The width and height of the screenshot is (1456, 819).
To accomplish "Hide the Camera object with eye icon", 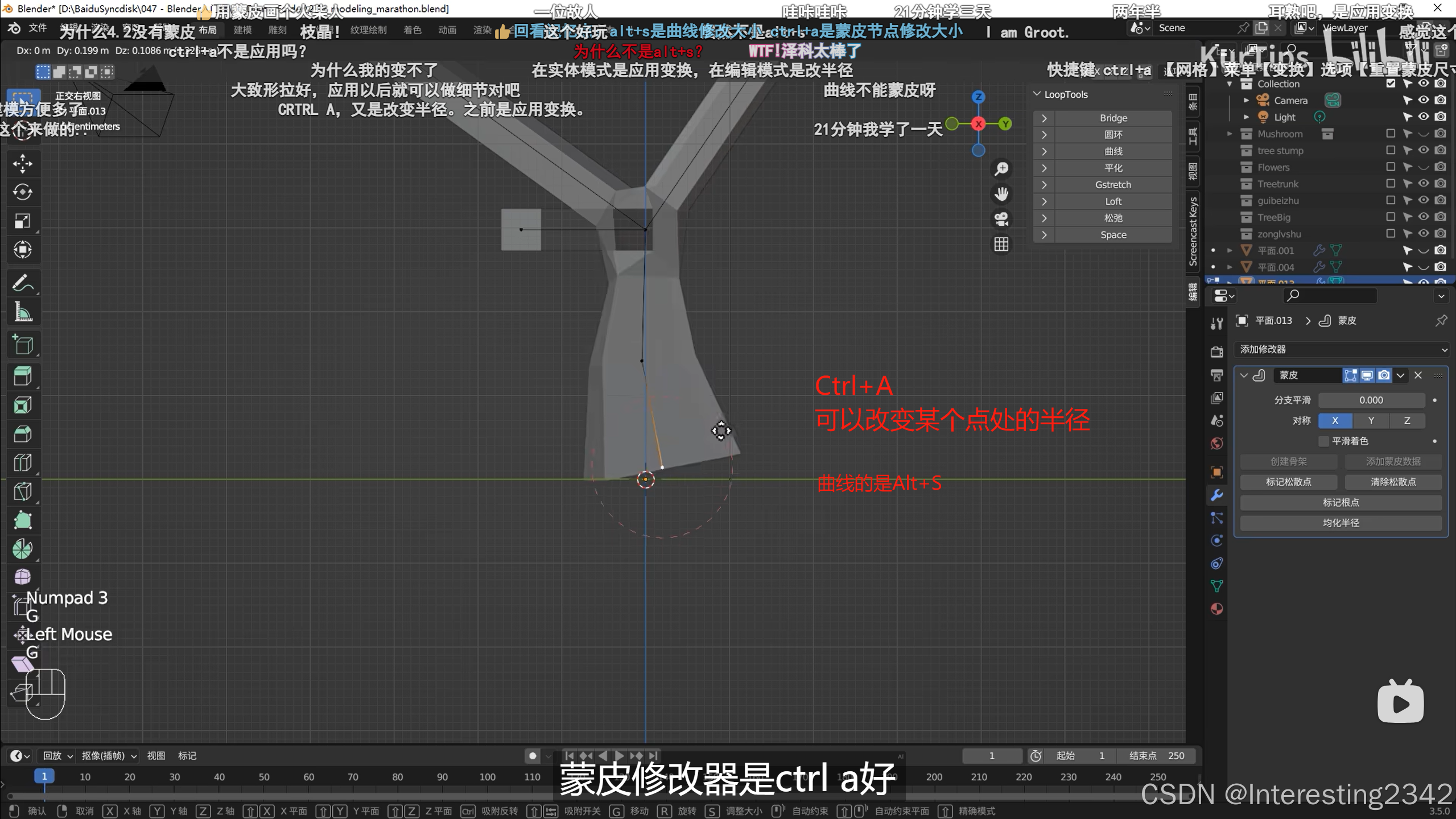I will tap(1424, 101).
